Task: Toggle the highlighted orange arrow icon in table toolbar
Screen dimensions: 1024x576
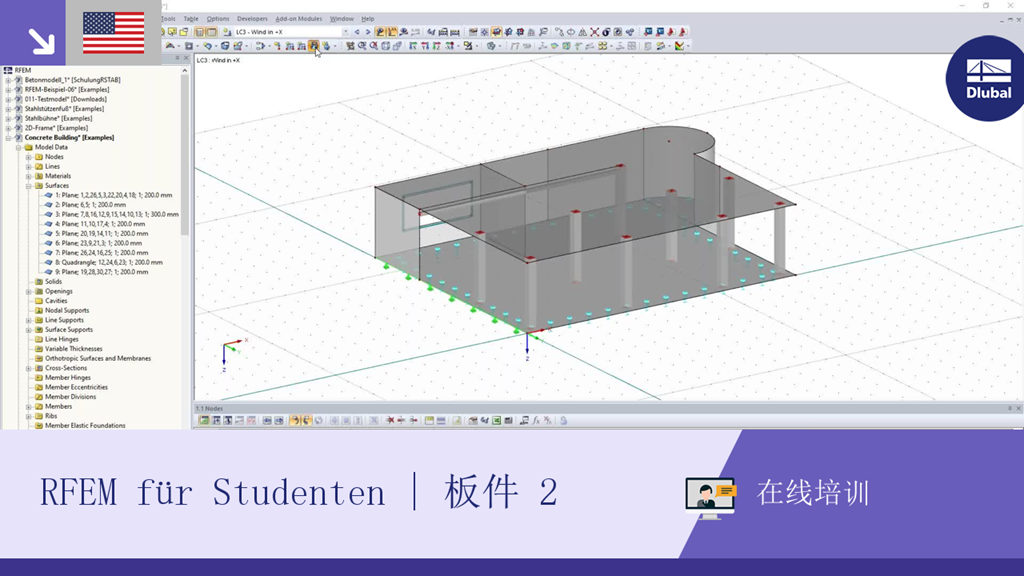Action: click(295, 421)
